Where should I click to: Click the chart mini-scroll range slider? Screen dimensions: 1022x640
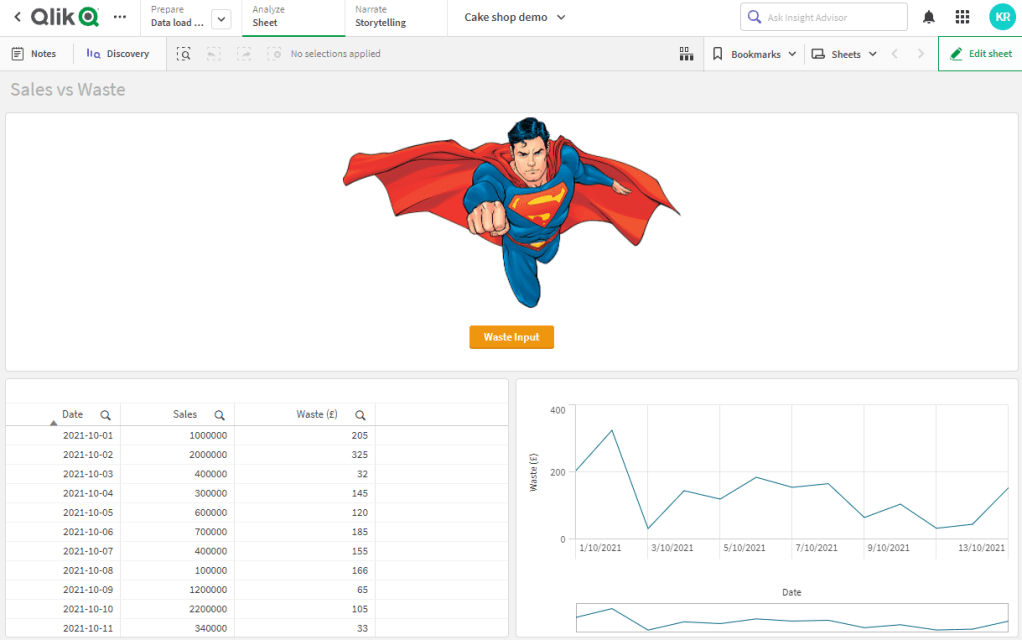pyautogui.click(x=791, y=618)
